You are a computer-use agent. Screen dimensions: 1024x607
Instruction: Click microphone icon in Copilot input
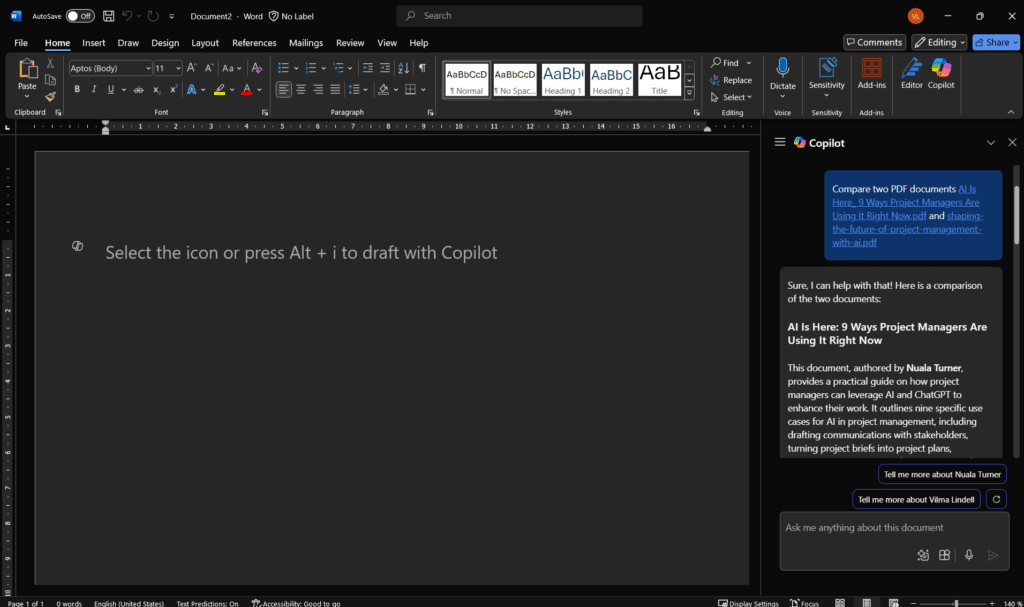click(969, 555)
